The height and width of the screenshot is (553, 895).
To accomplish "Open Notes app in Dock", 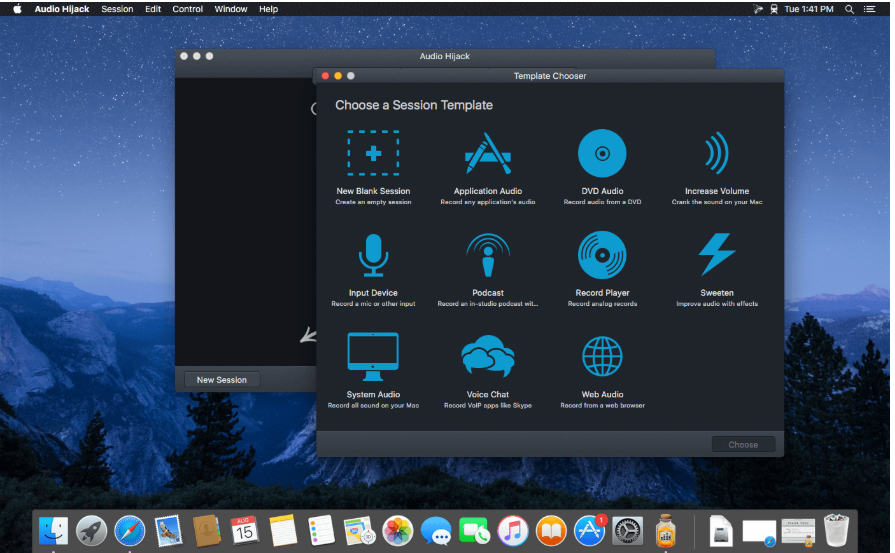I will (x=283, y=531).
